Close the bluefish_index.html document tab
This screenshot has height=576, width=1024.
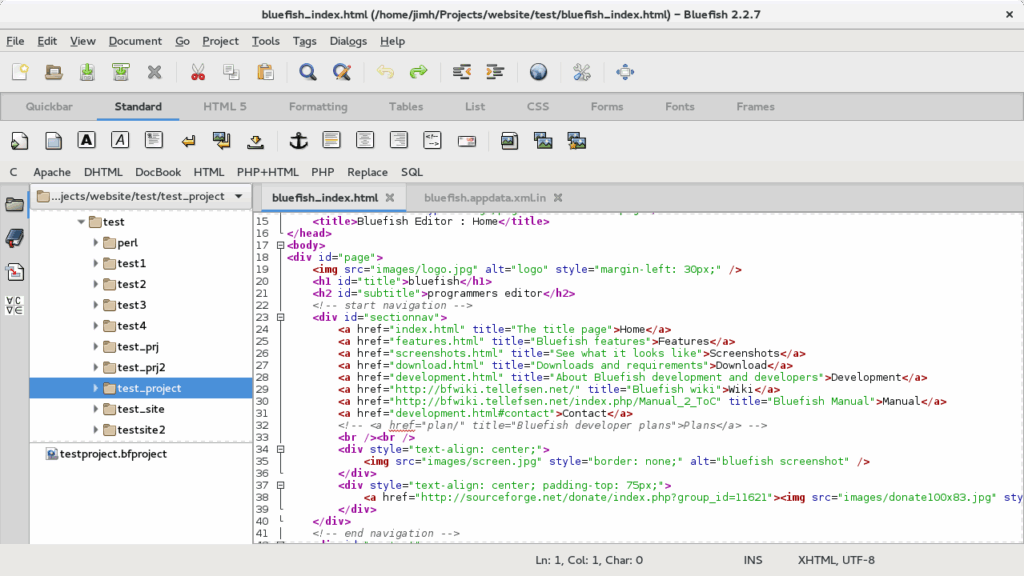[x=388, y=197]
